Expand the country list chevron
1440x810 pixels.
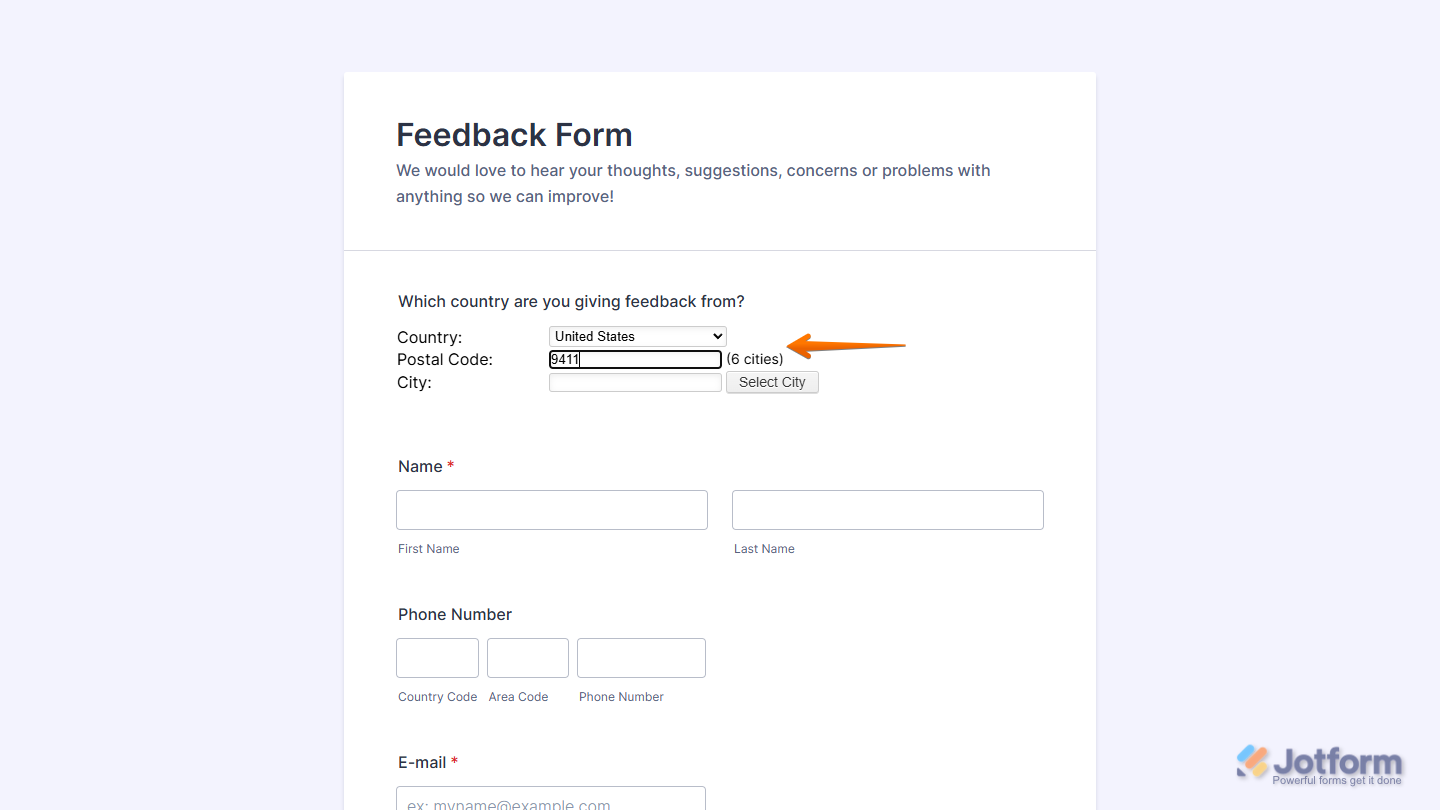(716, 336)
